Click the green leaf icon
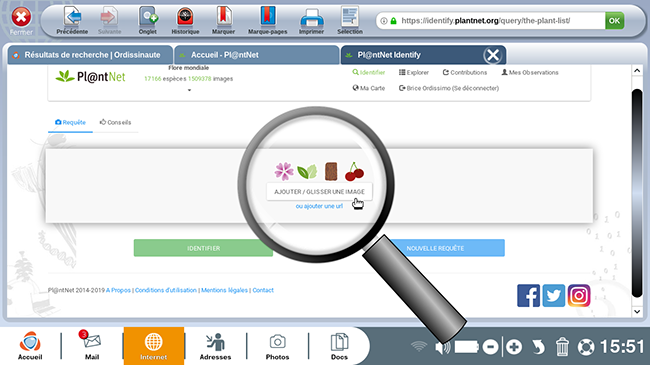This screenshot has height=365, width=650. pos(307,171)
